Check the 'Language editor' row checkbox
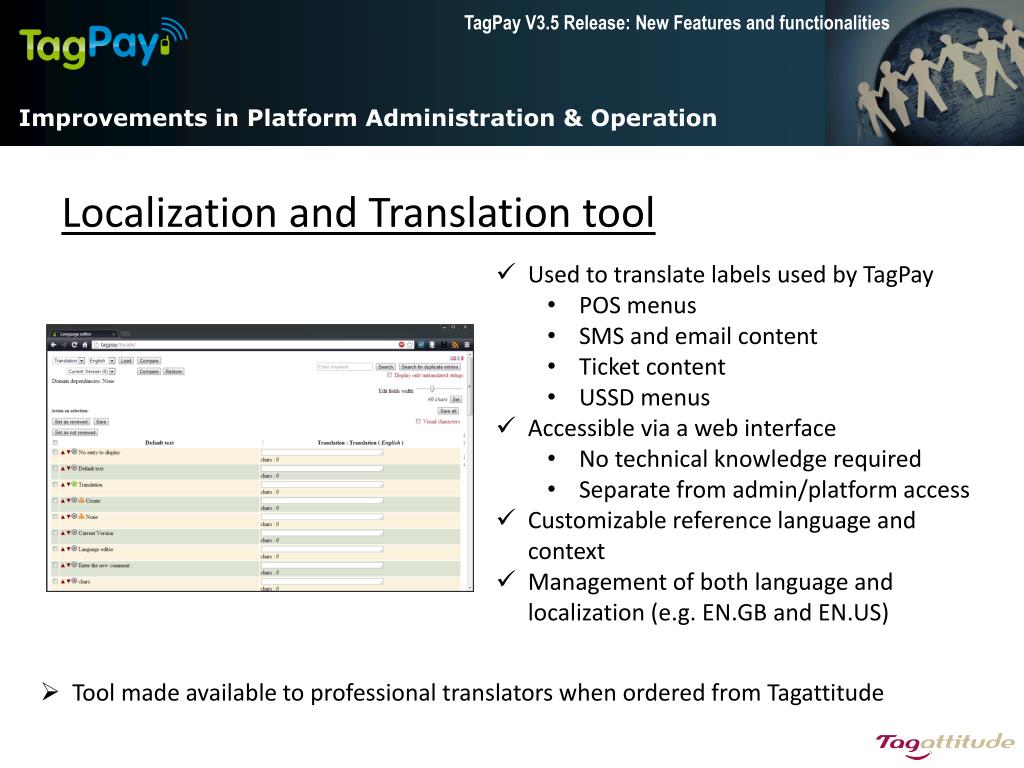This screenshot has width=1024, height=768. (x=55, y=549)
